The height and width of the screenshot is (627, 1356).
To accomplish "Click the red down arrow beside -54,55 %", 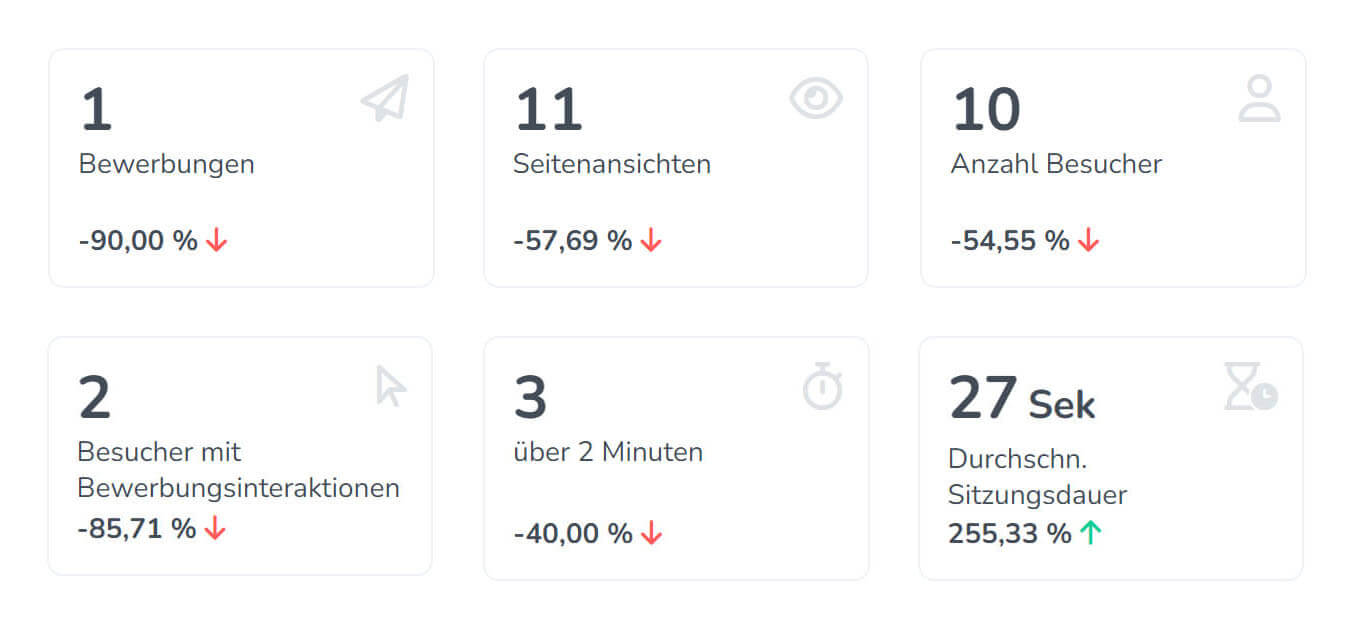I will (x=1088, y=240).
